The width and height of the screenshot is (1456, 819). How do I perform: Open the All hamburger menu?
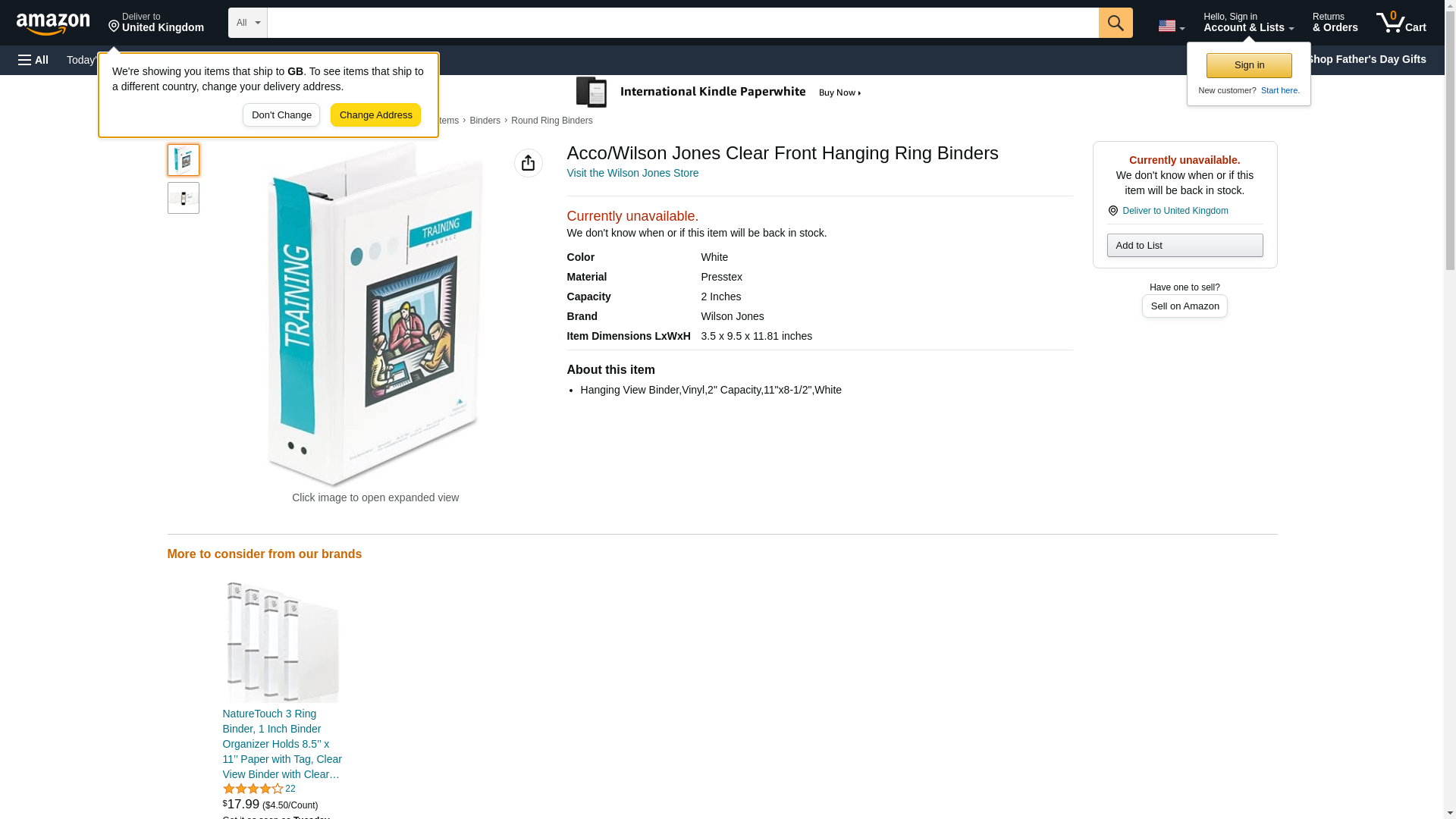pos(33,60)
